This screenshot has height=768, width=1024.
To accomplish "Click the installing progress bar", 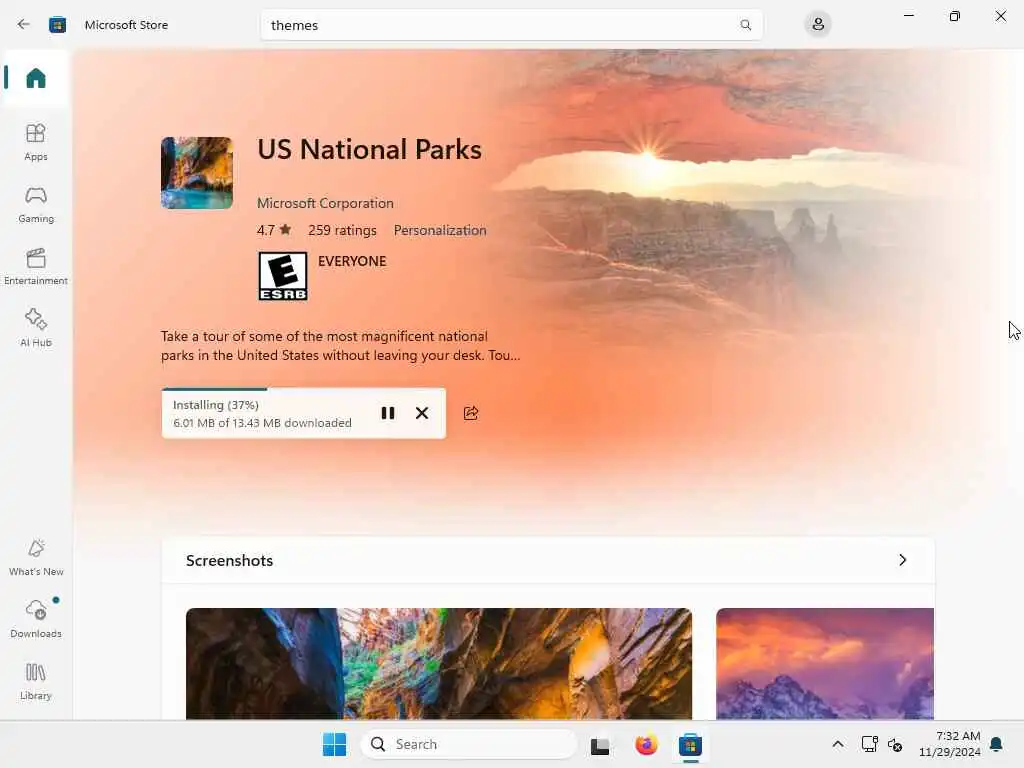I will click(x=304, y=389).
